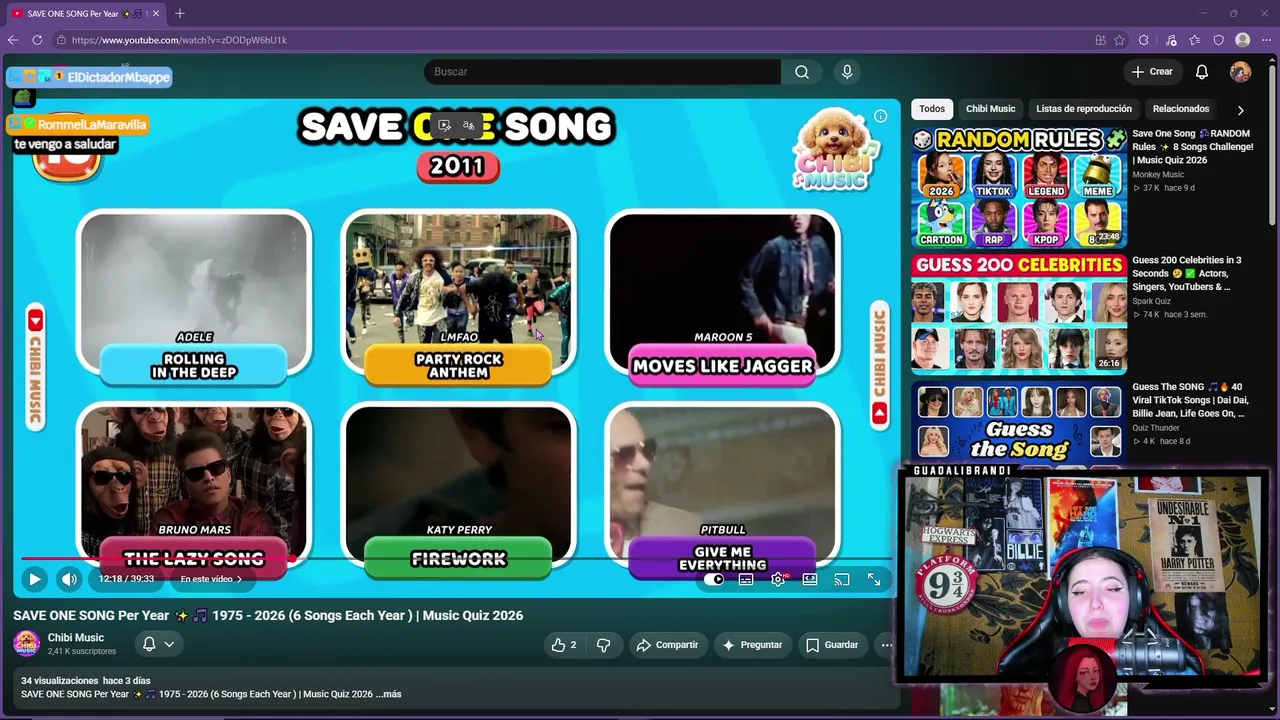Click the Compartir share button
The width and height of the screenshot is (1280, 720).
point(667,645)
